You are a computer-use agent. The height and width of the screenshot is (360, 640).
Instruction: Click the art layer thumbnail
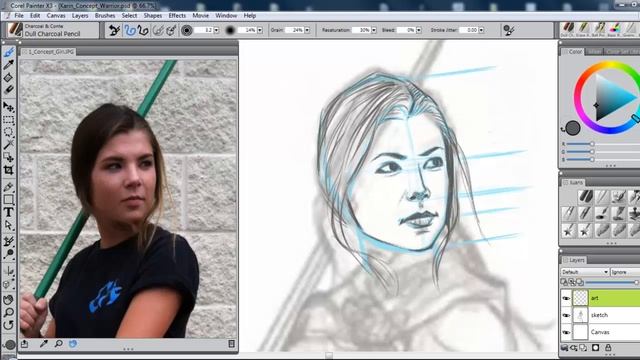click(580, 298)
